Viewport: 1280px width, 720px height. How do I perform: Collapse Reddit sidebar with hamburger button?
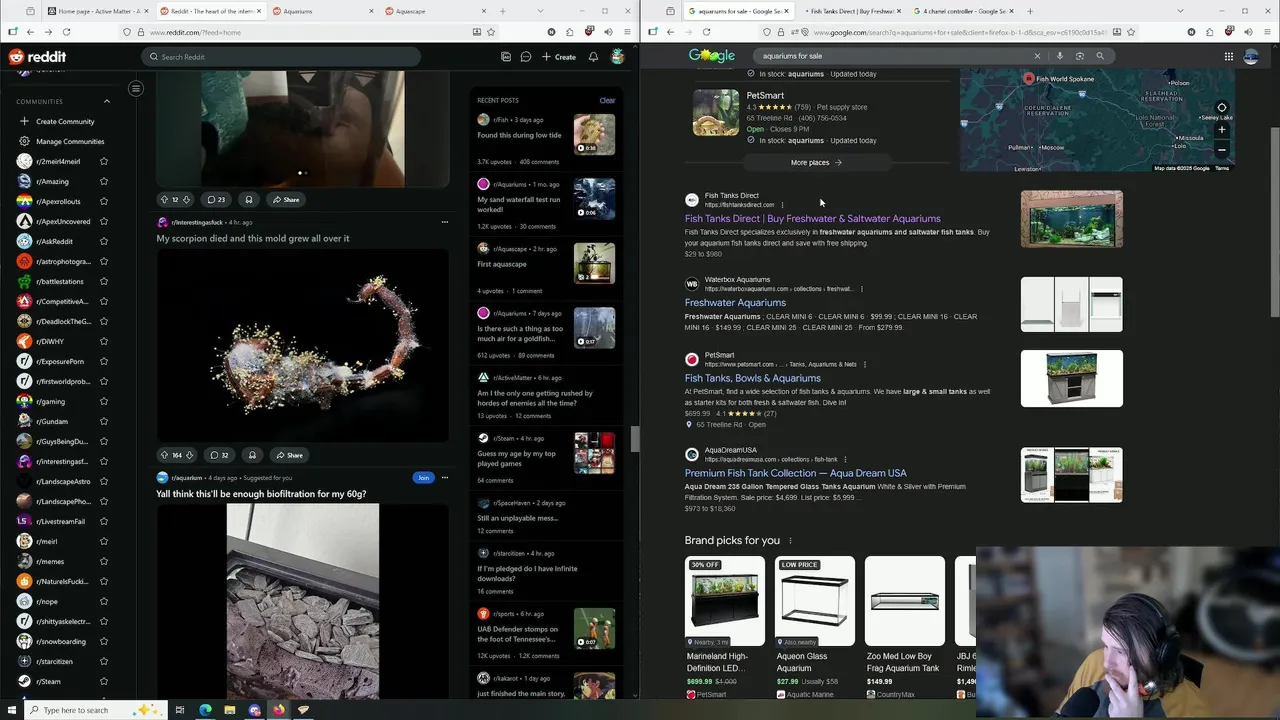click(x=136, y=88)
